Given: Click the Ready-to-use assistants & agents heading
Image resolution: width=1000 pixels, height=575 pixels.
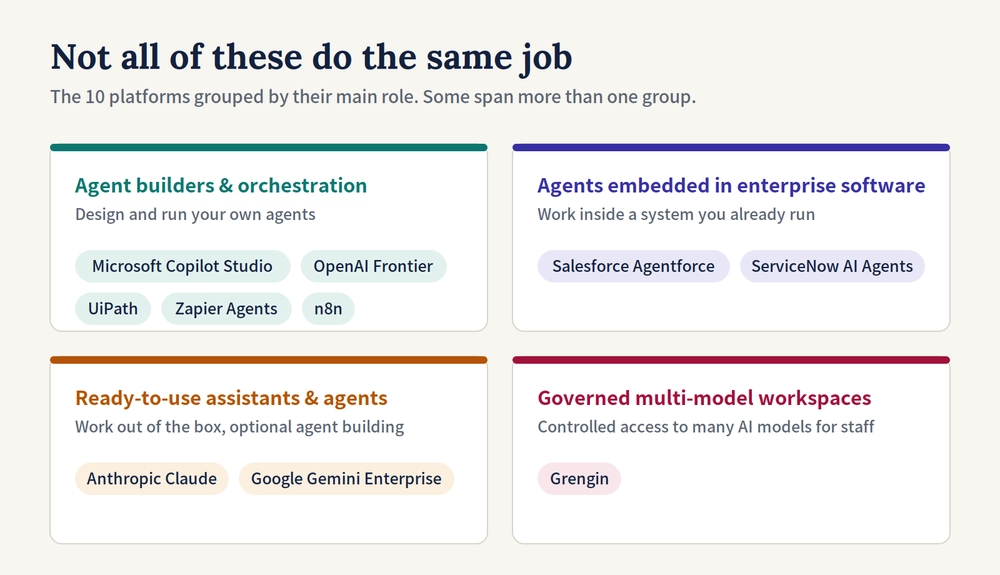Looking at the screenshot, I should [231, 398].
